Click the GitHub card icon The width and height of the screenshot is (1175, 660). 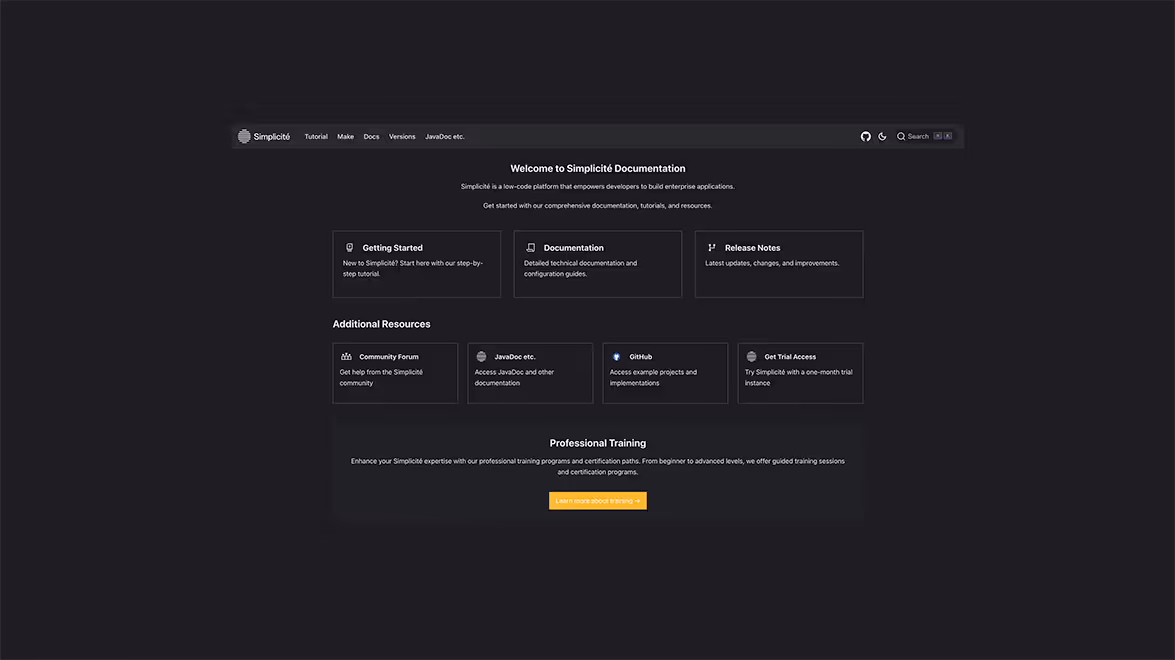[616, 357]
